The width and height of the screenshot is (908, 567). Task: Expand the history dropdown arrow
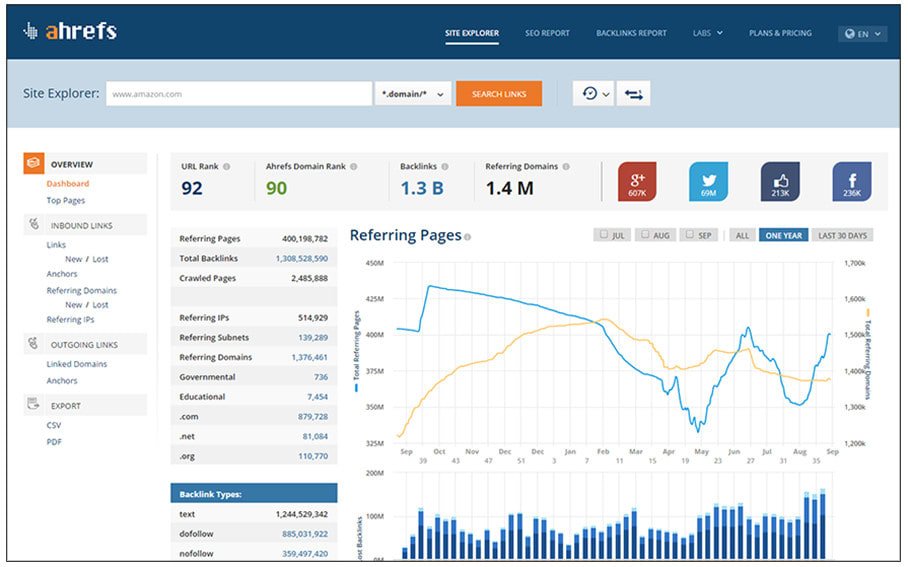pyautogui.click(x=606, y=94)
